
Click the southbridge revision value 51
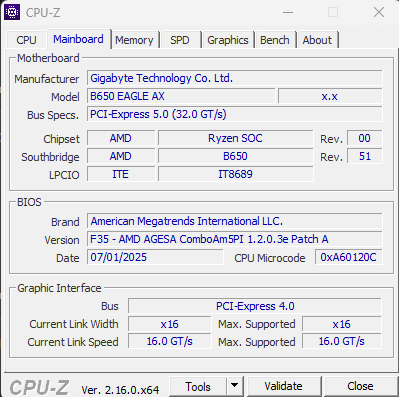click(x=364, y=156)
